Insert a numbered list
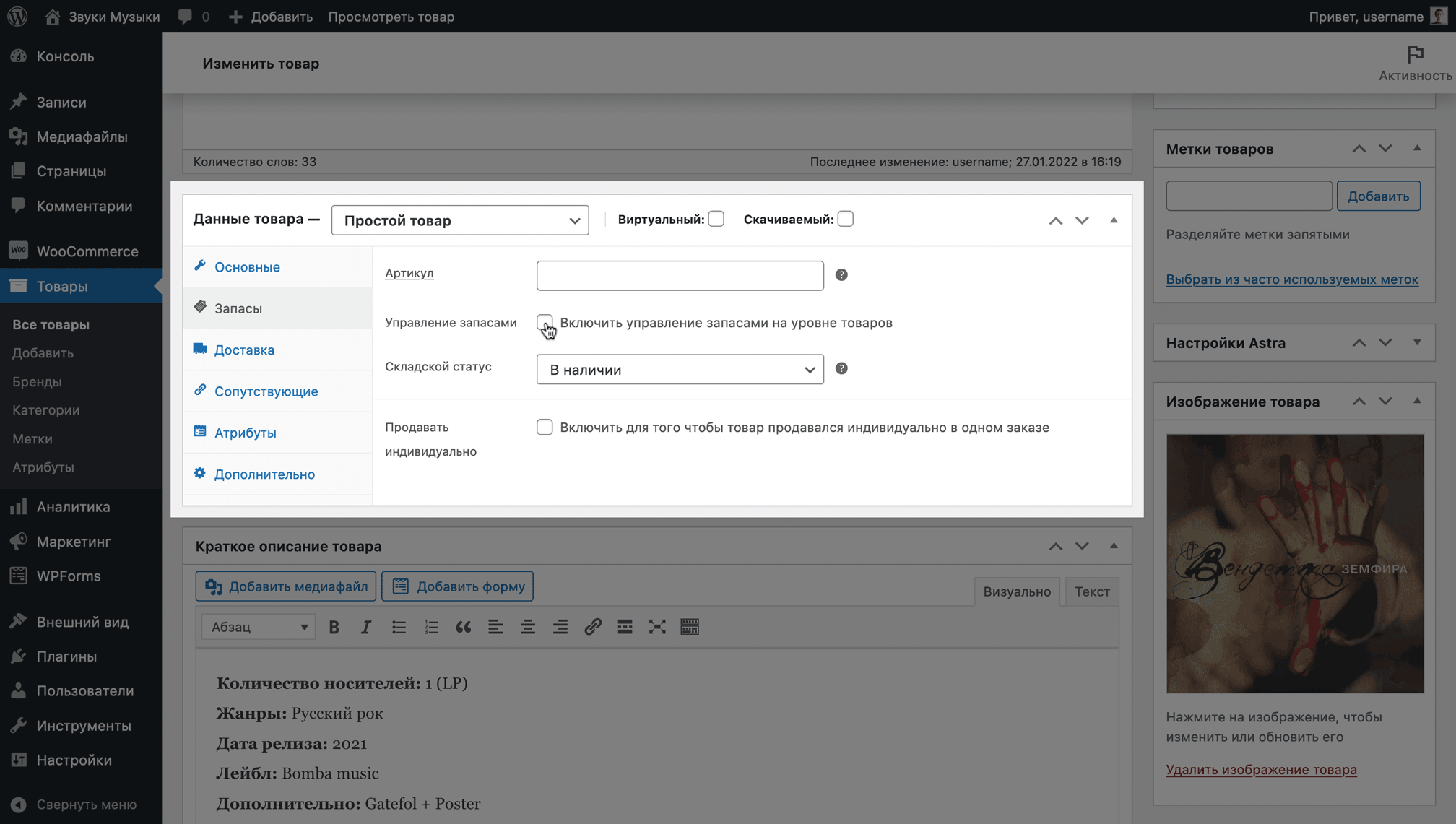Viewport: 1456px width, 824px height. [x=431, y=627]
